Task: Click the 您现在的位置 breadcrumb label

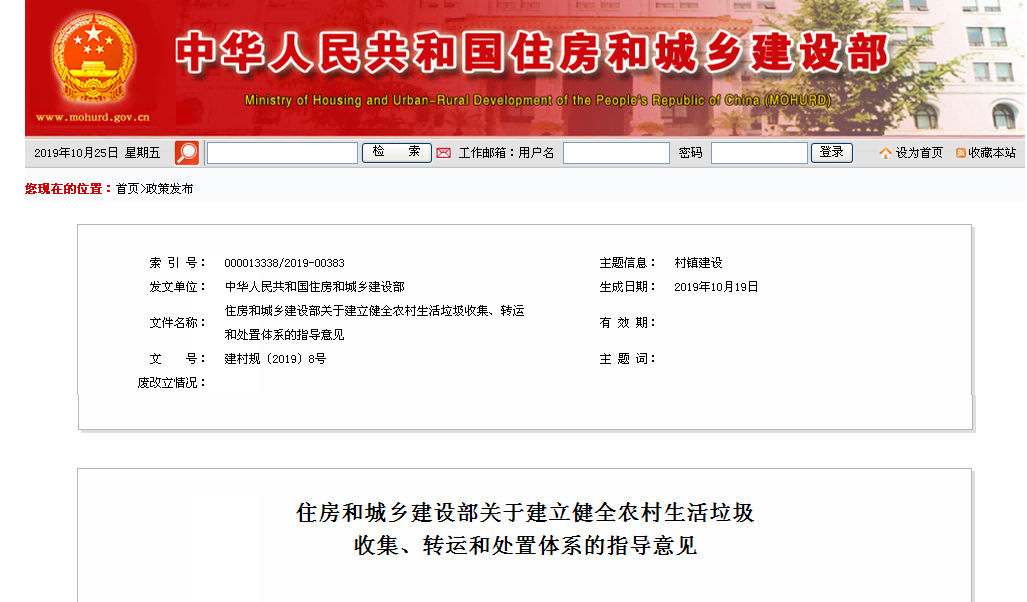Action: (68, 189)
